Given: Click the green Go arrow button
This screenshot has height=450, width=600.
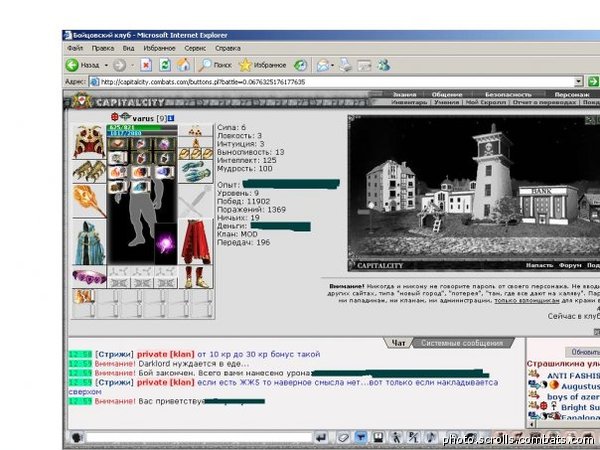Looking at the screenshot, I should [x=593, y=82].
